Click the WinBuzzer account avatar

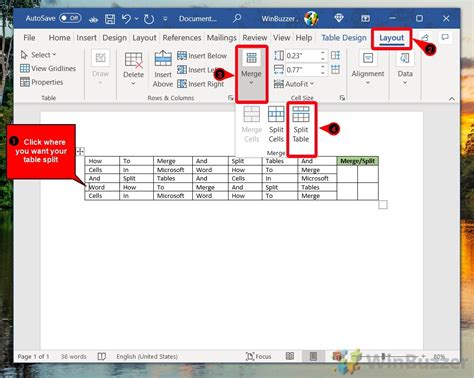tap(311, 18)
